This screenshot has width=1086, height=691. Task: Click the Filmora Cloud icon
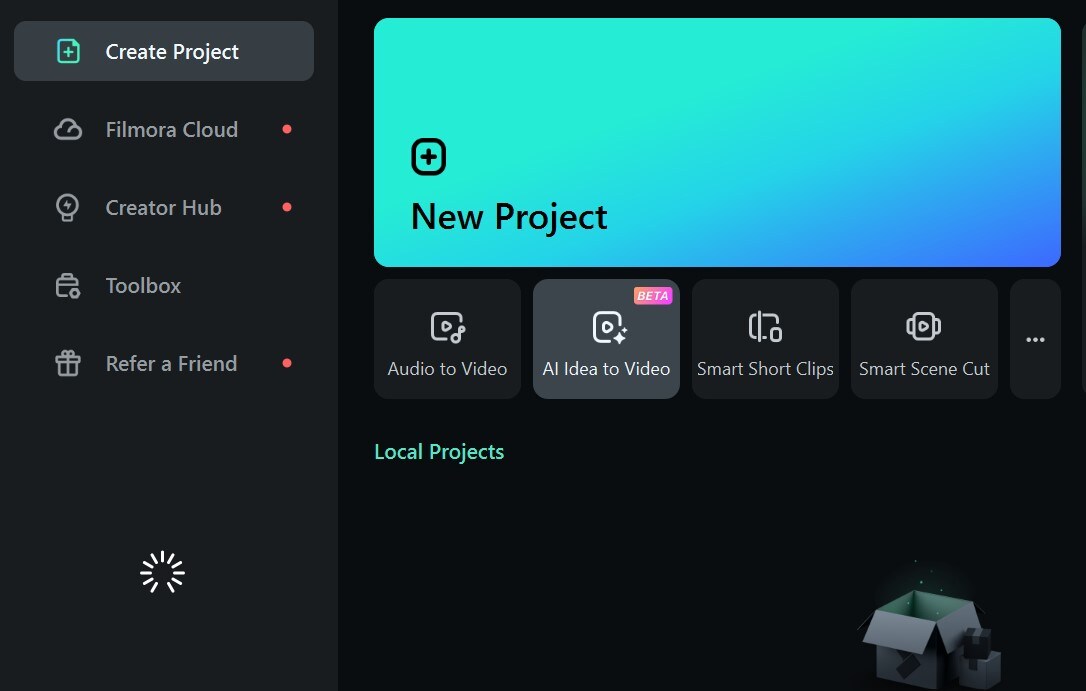[x=68, y=129]
